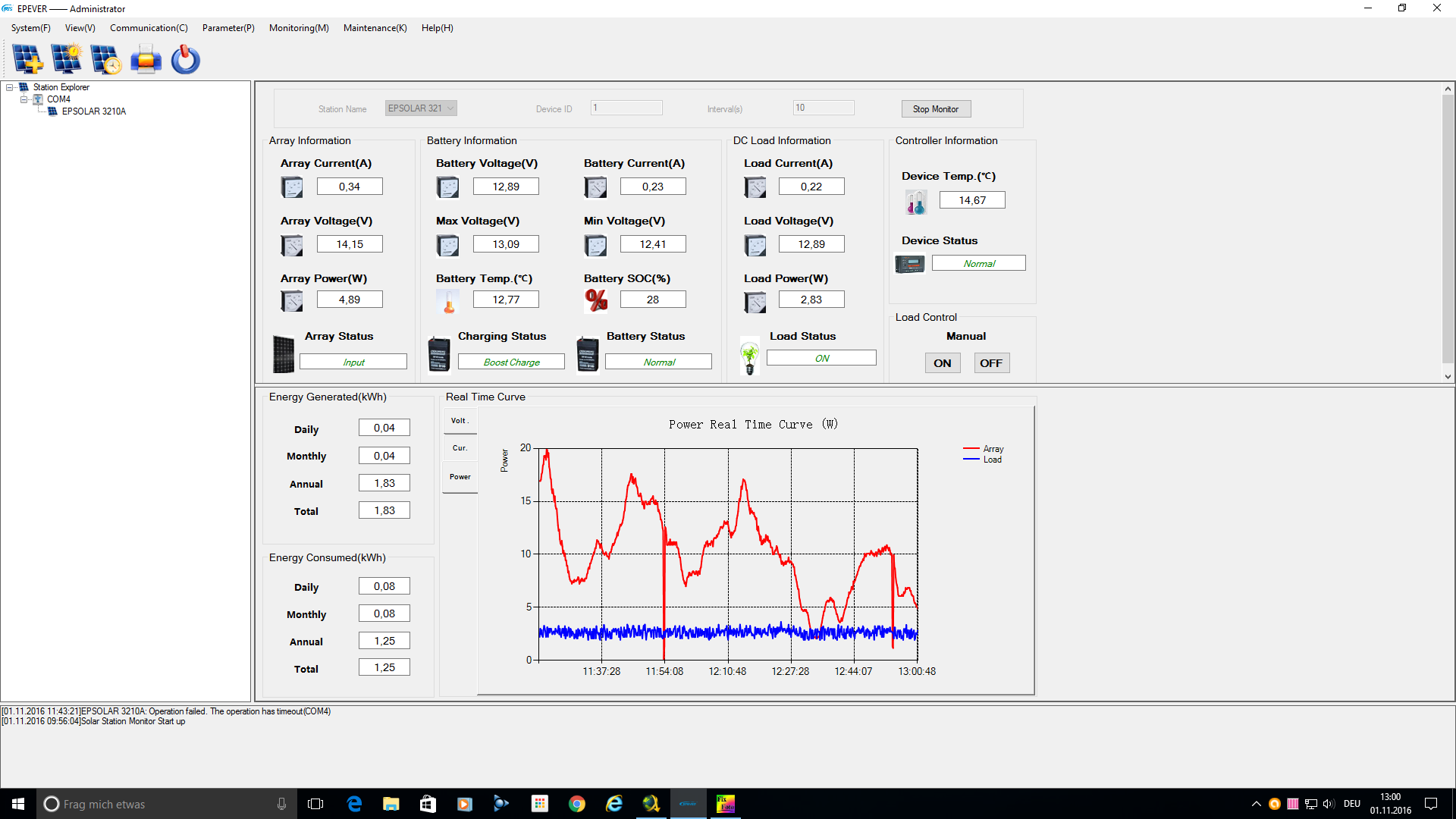Collapse the Station Explorer tree node
The height and width of the screenshot is (819, 1456).
coord(10,87)
